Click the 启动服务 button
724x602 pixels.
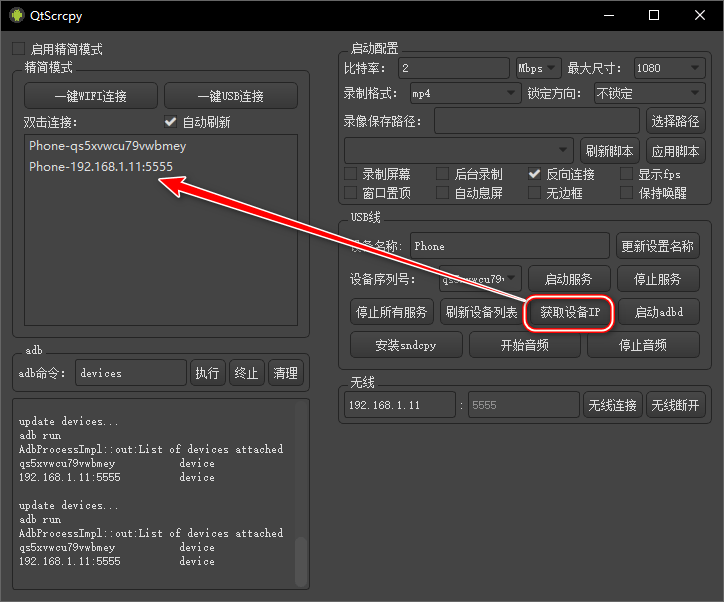point(568,279)
